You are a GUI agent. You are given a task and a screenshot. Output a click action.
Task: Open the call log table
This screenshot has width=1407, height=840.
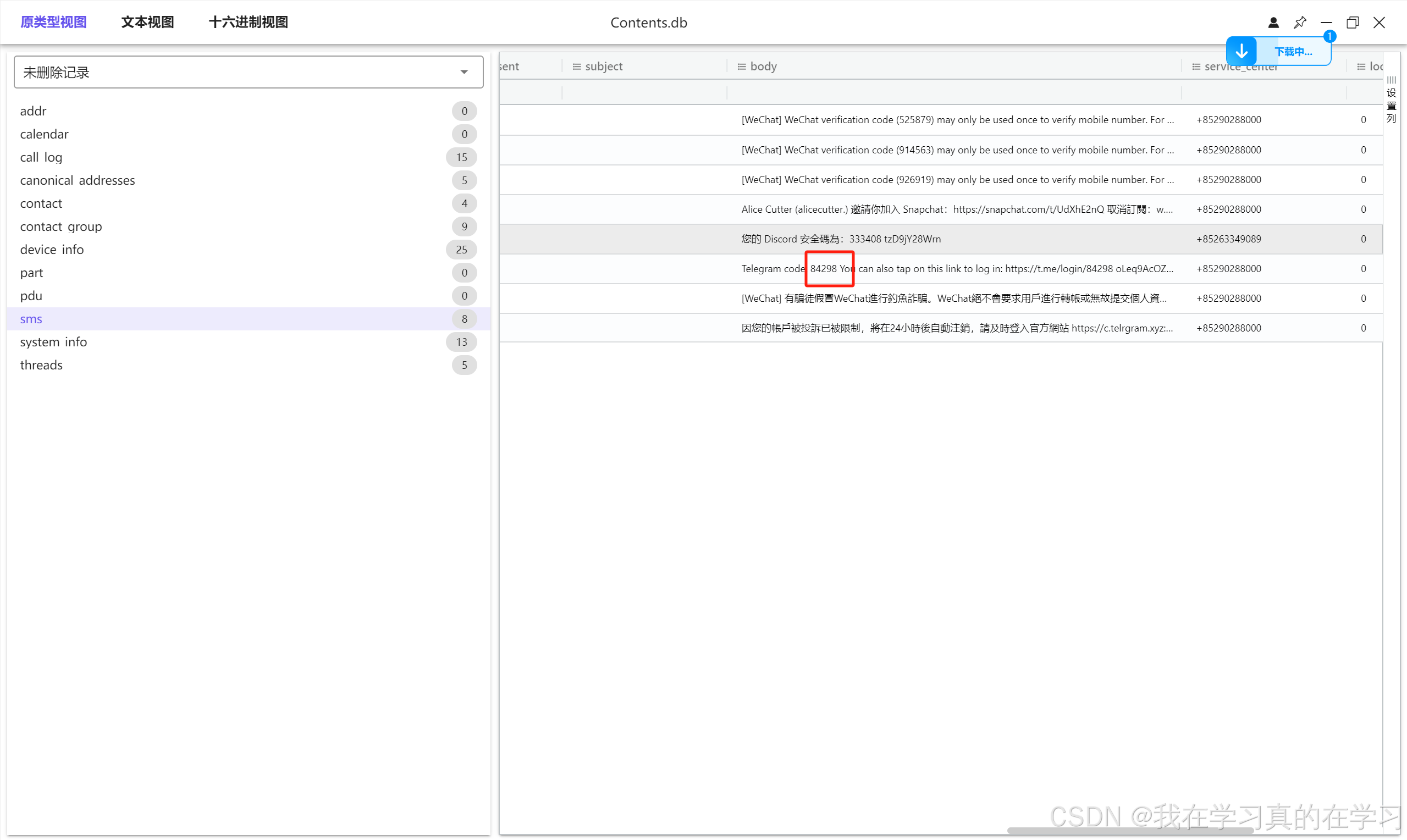point(41,157)
